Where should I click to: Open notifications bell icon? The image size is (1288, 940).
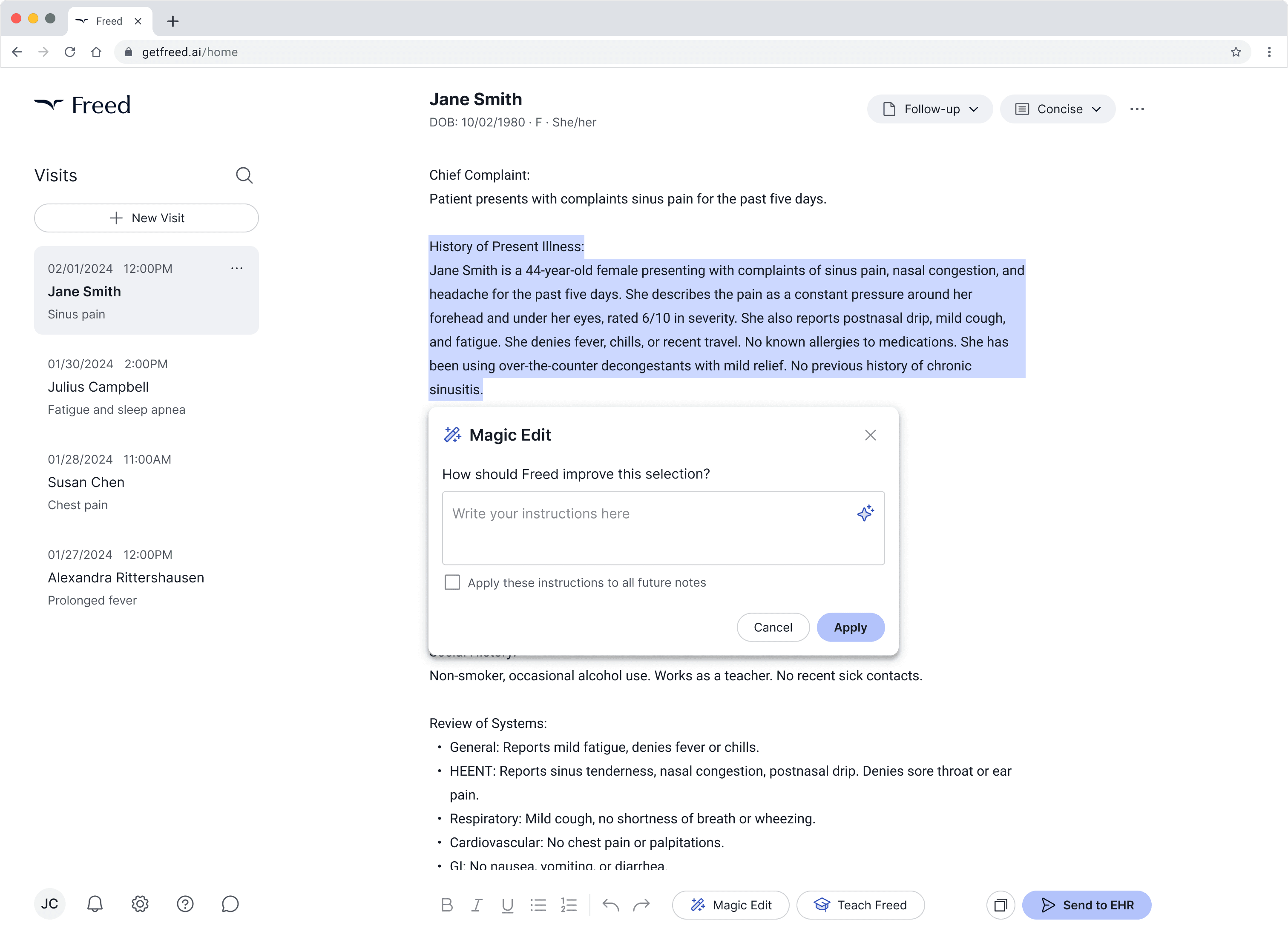pos(95,904)
